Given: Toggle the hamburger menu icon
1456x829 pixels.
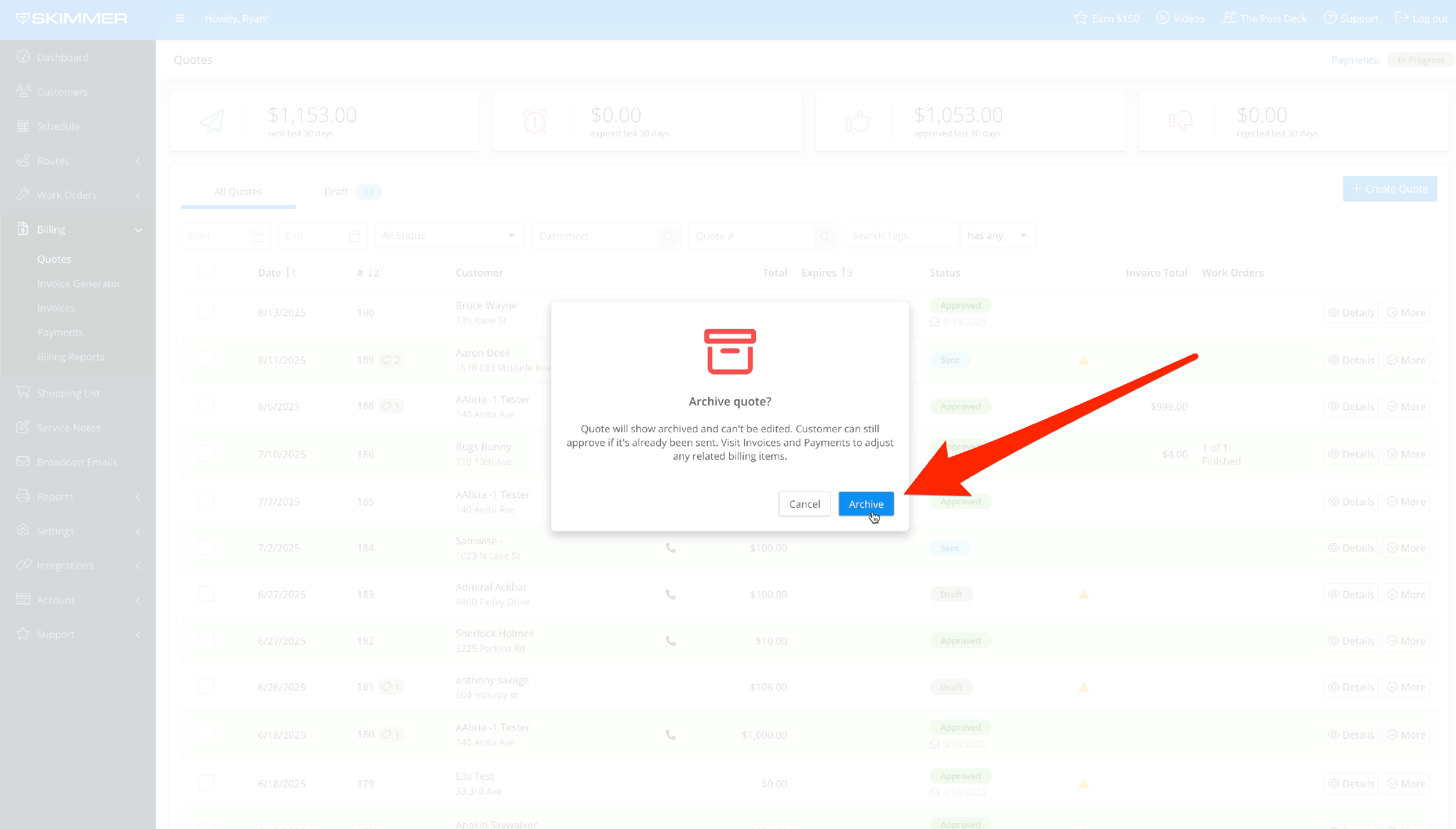Looking at the screenshot, I should click(x=180, y=18).
